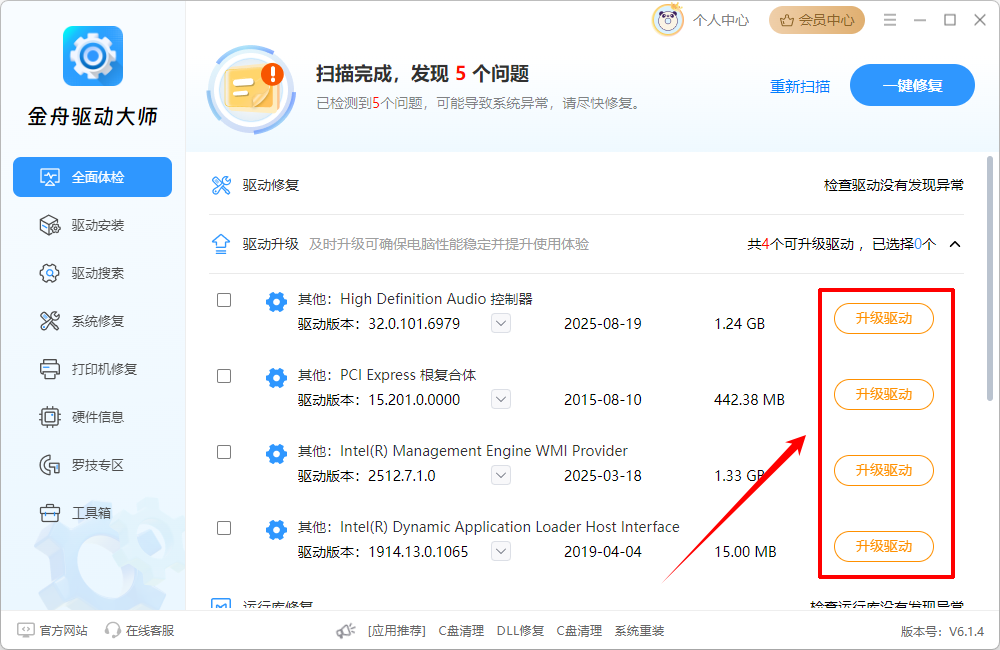Click 升级驱动 for High Definition Audio
This screenshot has width=1000, height=650.
coord(884,318)
